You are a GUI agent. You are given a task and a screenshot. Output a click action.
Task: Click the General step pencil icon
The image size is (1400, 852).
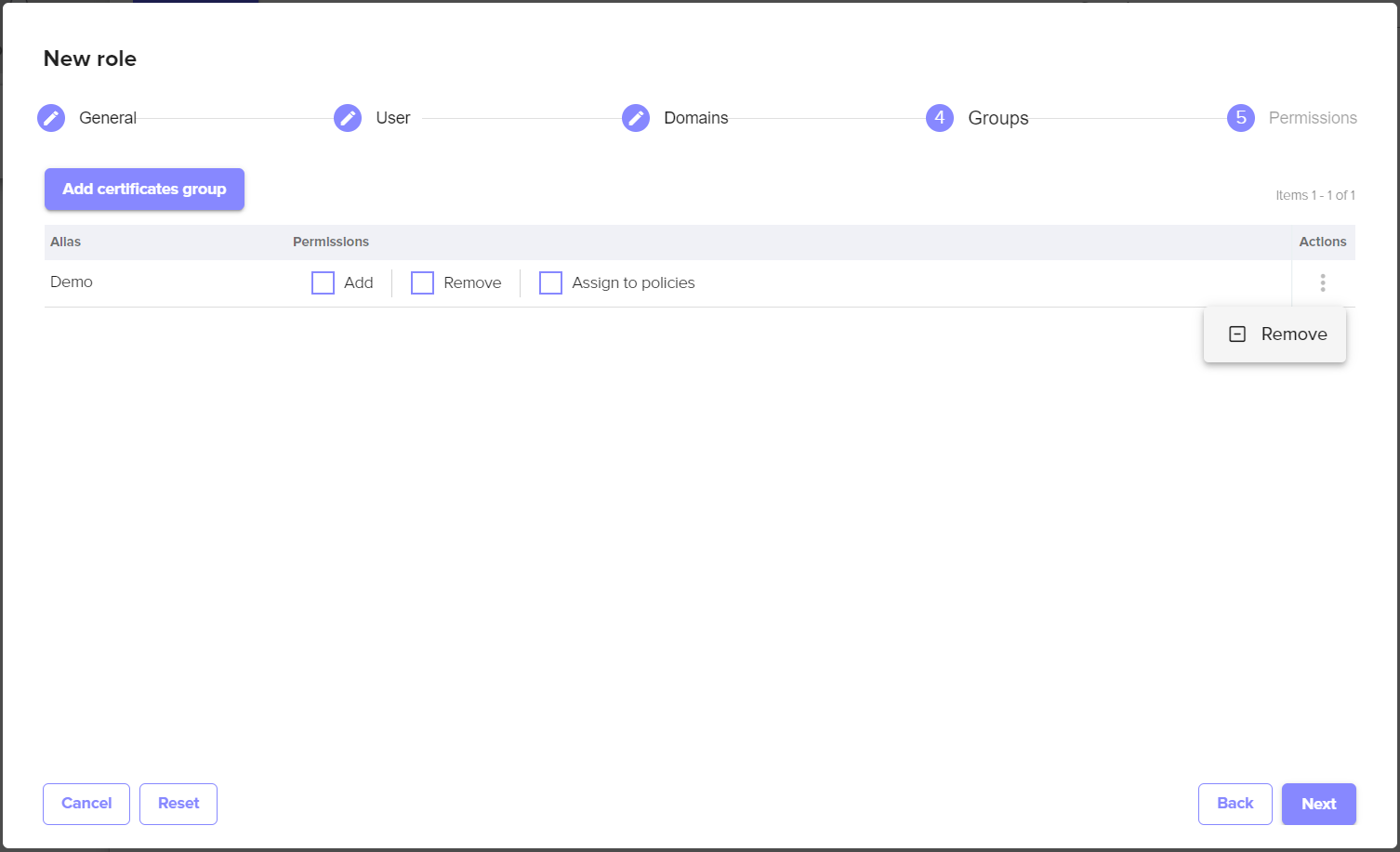(51, 118)
